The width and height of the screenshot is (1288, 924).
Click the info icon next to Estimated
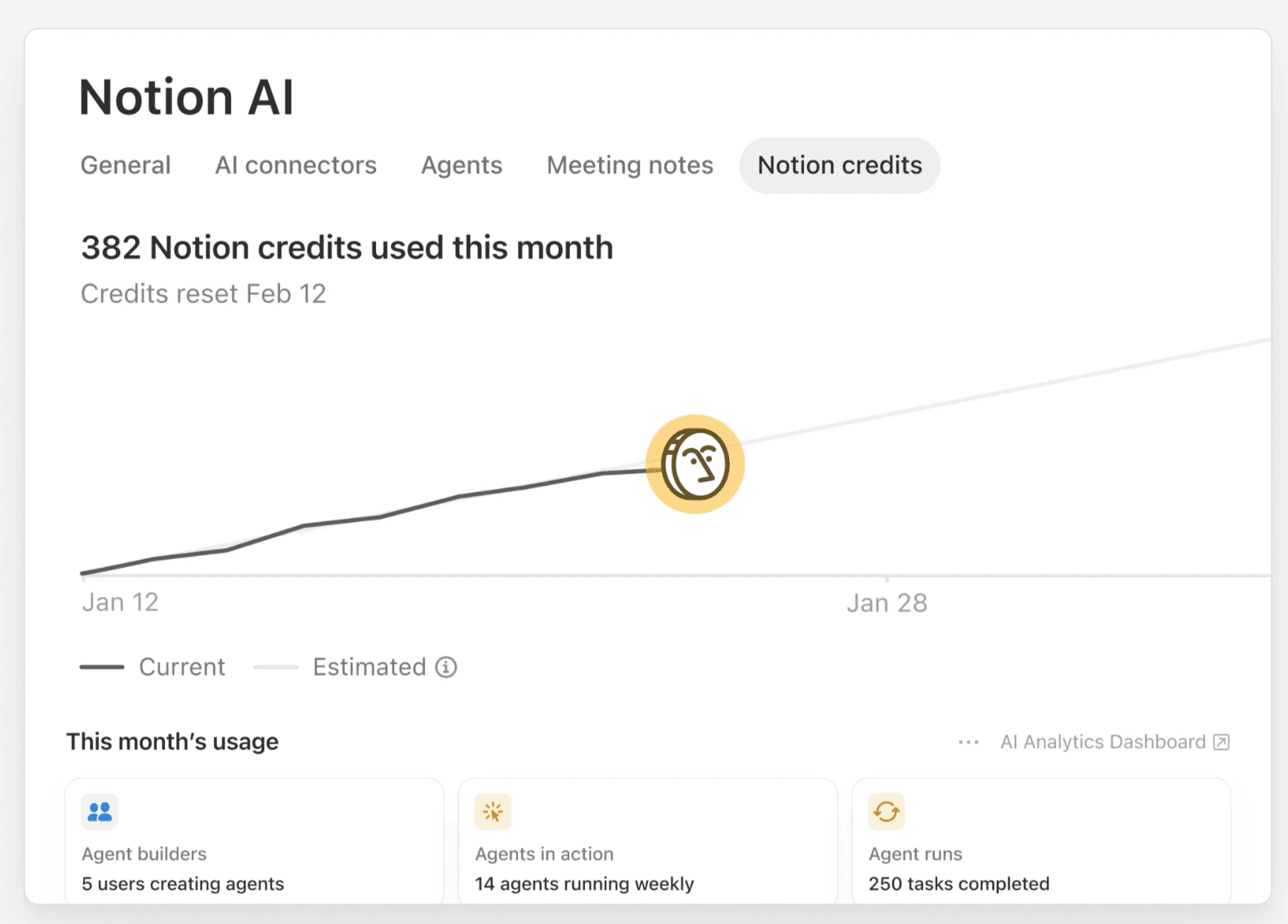click(446, 668)
